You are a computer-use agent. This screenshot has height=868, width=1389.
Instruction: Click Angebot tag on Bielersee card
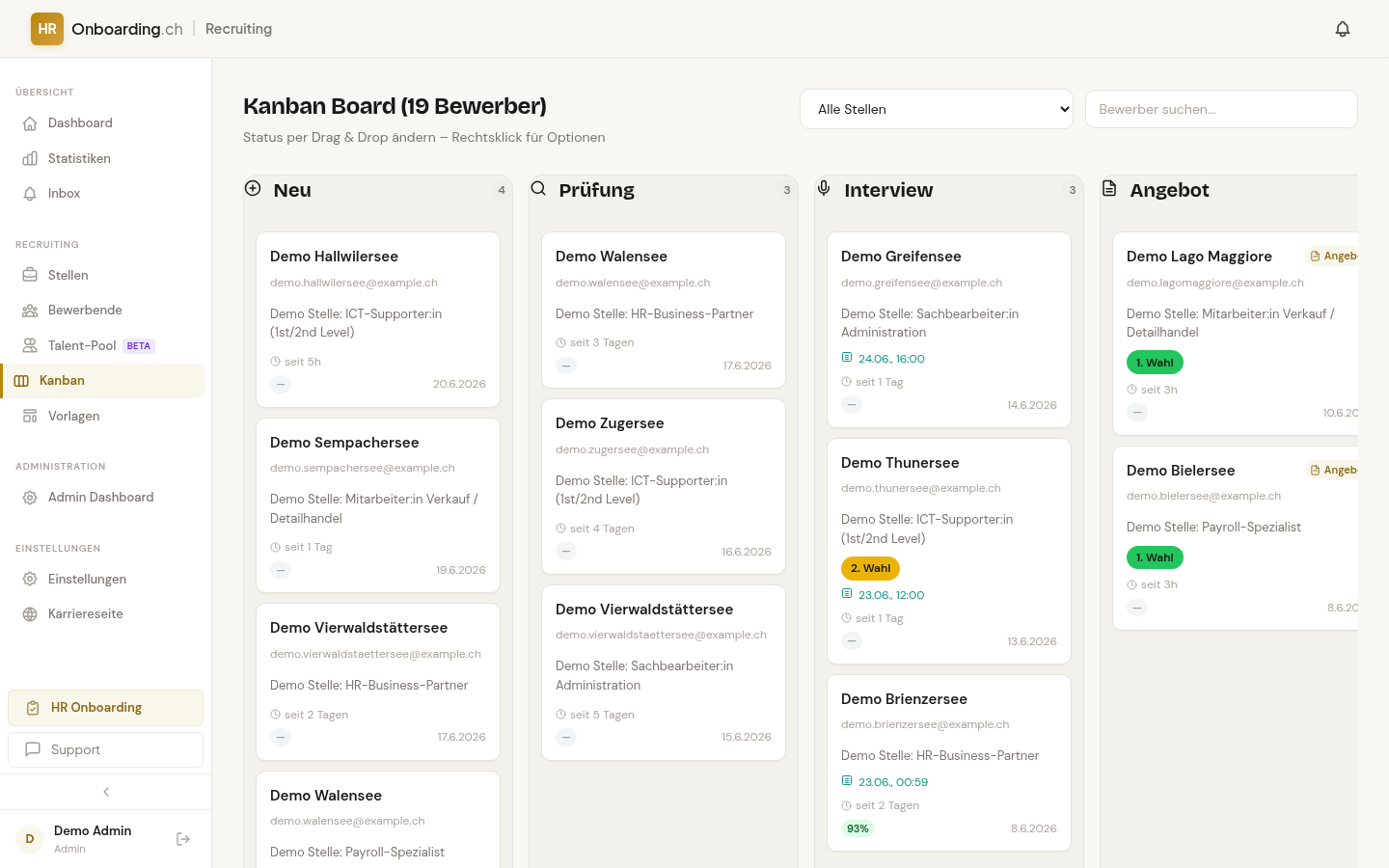point(1332,470)
